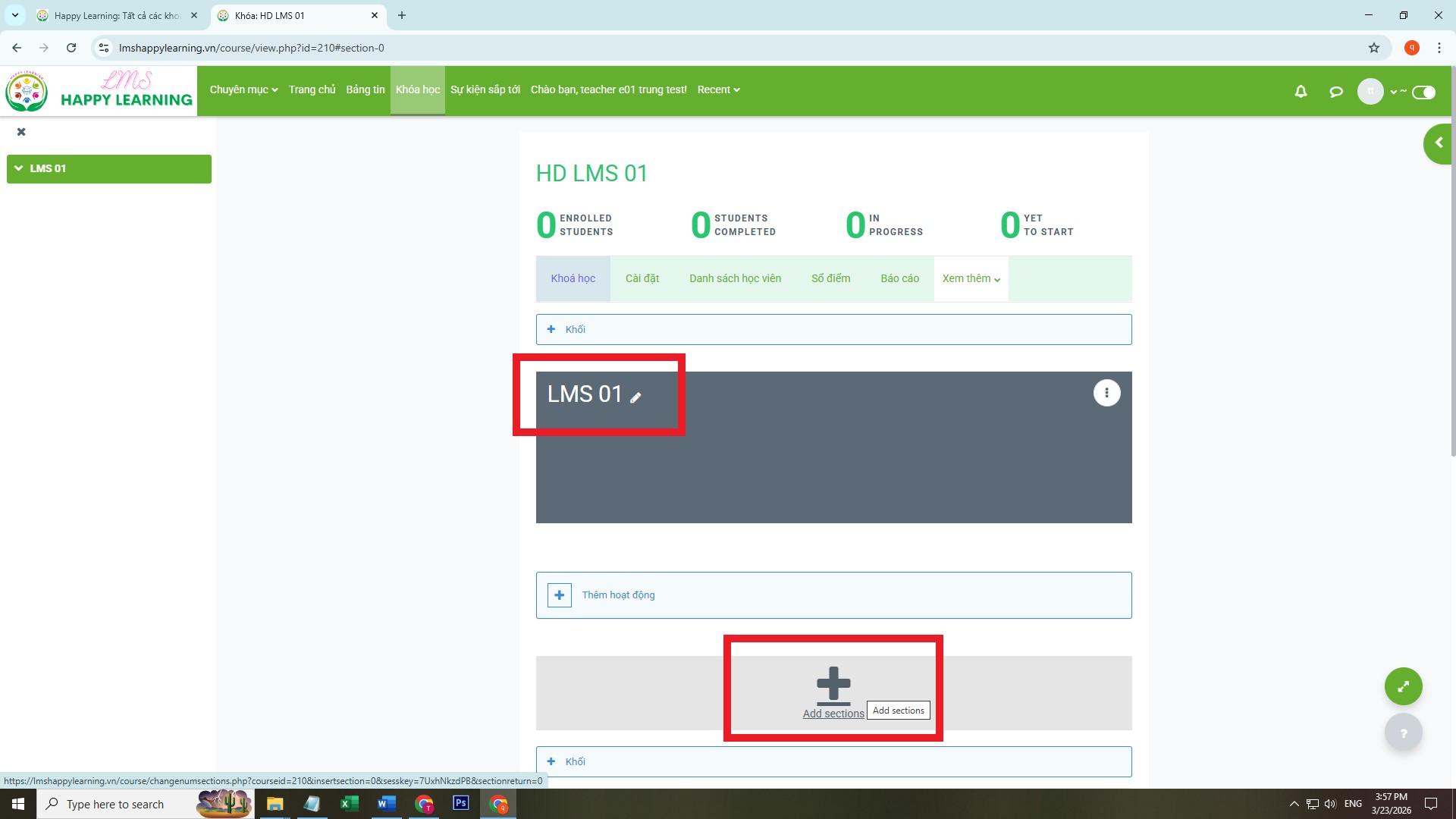1456x819 pixels.
Task: Open the Recent dropdown menu
Action: click(718, 89)
